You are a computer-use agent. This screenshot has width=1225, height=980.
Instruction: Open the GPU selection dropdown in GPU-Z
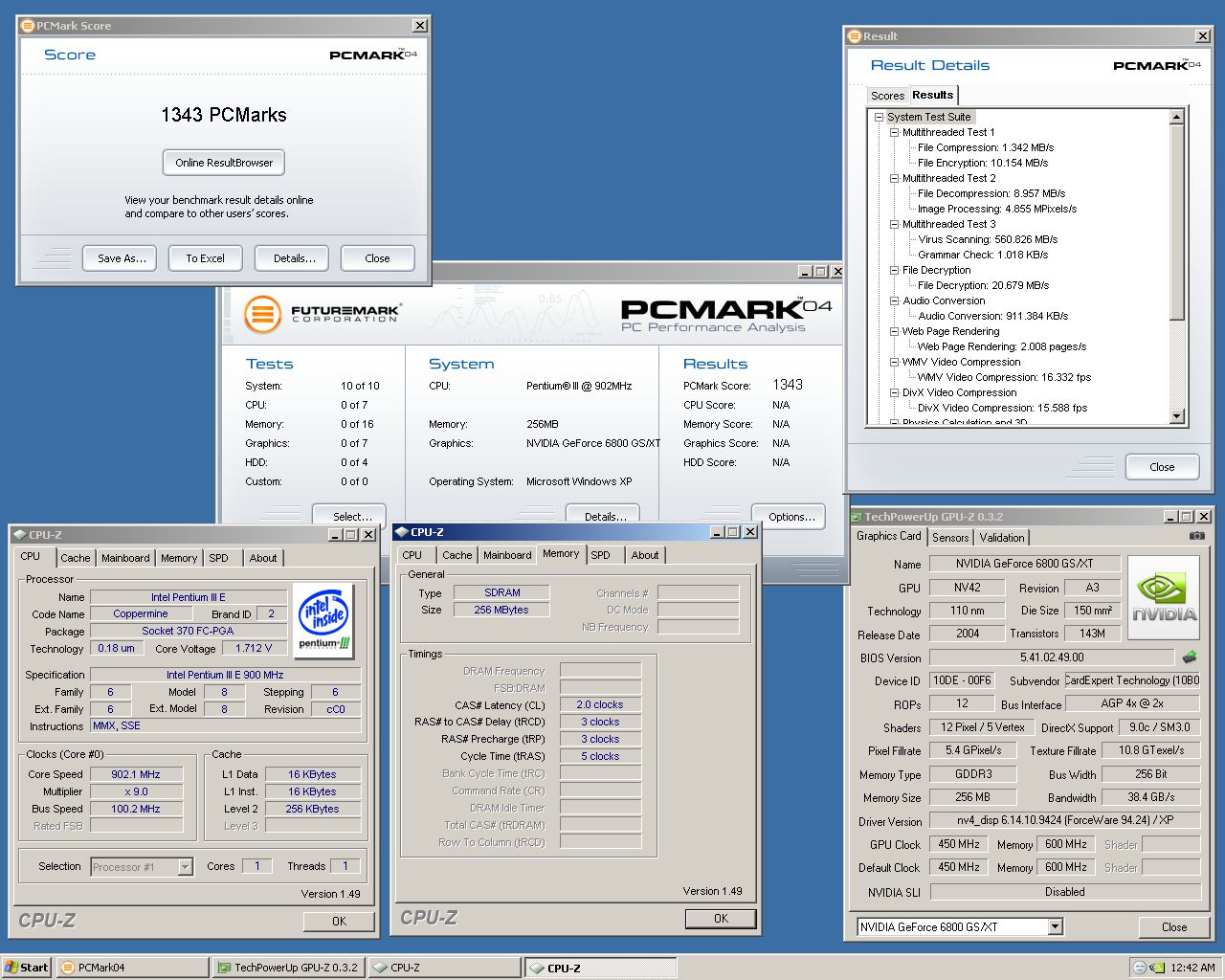click(x=1055, y=926)
